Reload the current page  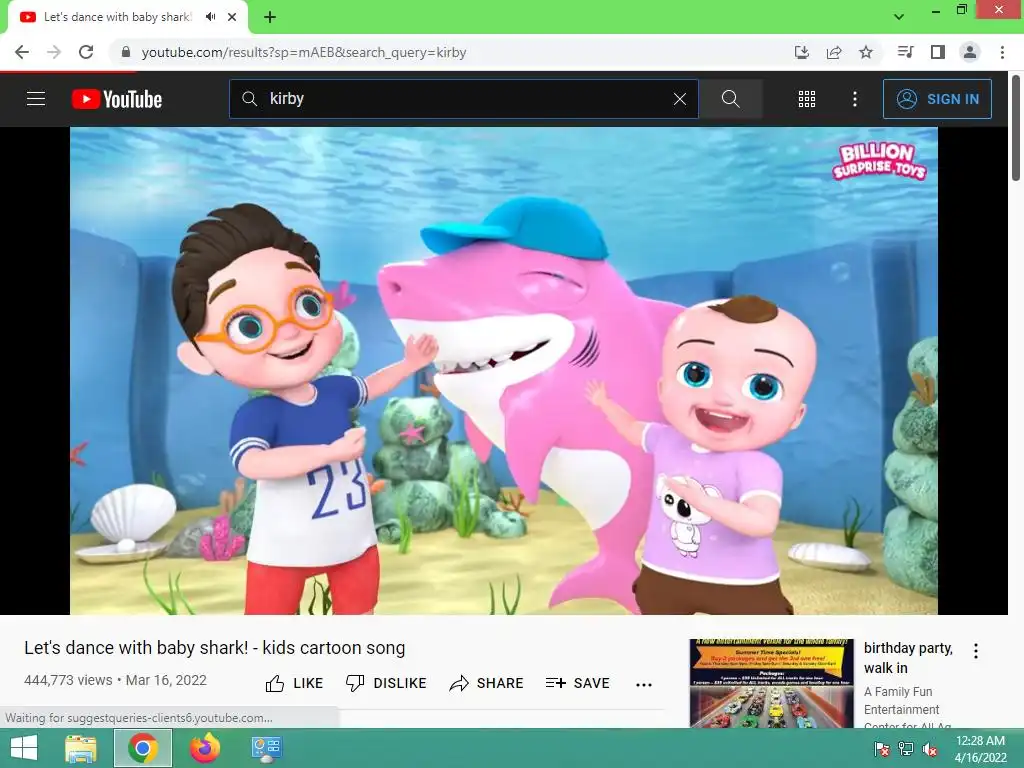(x=86, y=52)
